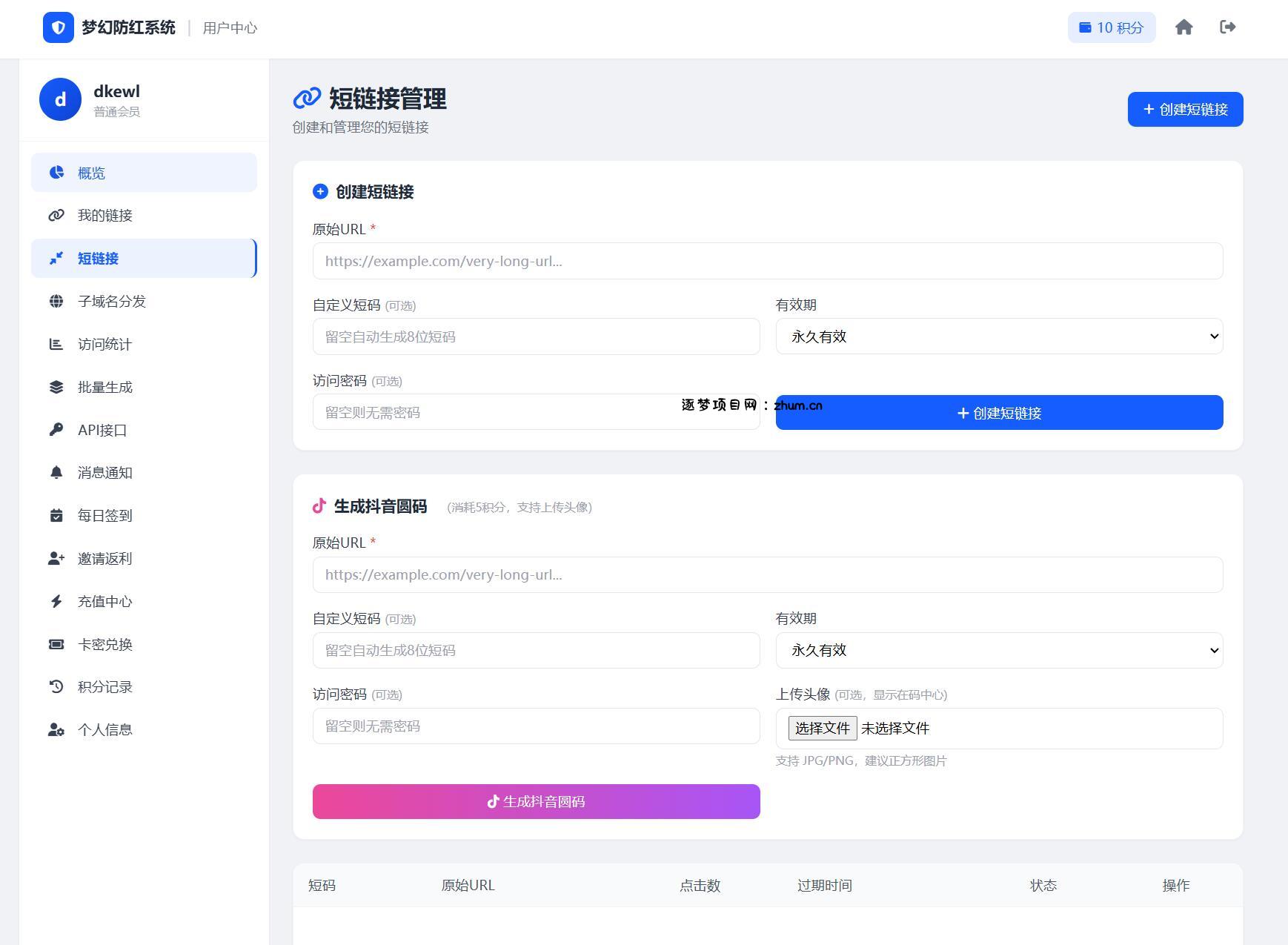
Task: Open the API接口 sidebar entry
Action: (144, 430)
